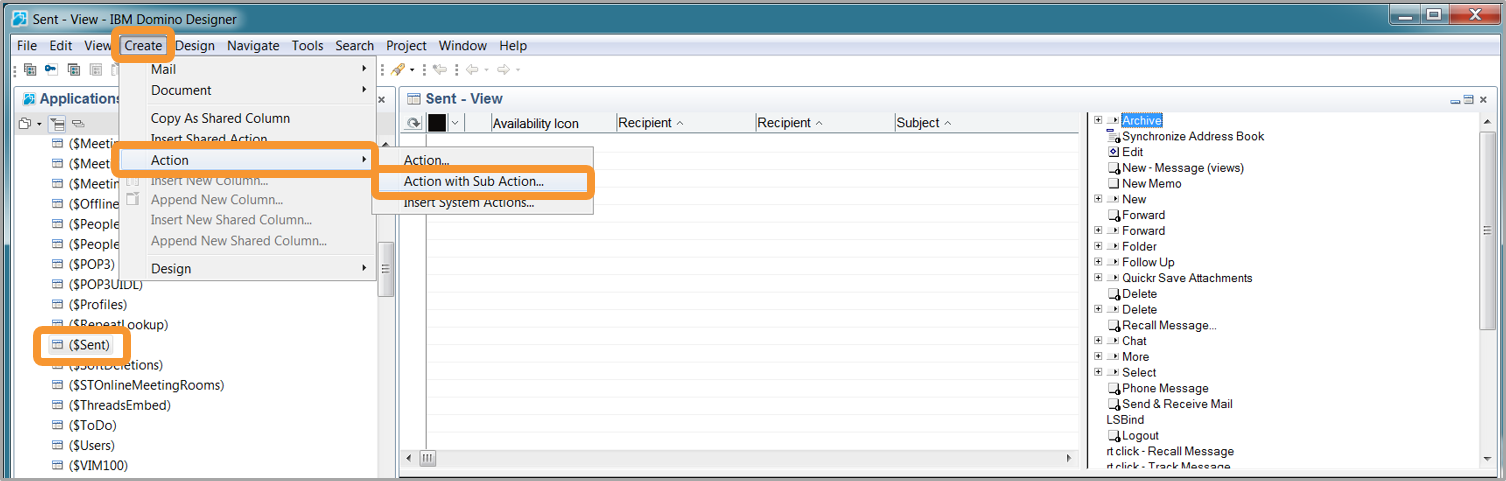The image size is (1506, 481).
Task: Click the forward arrow toolbar icon
Action: click(503, 69)
